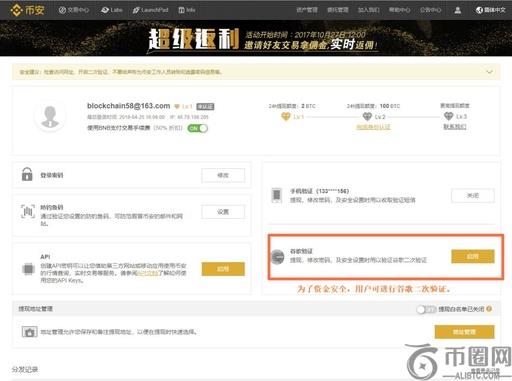Click the Lv.2 identity verification link

(x=373, y=127)
